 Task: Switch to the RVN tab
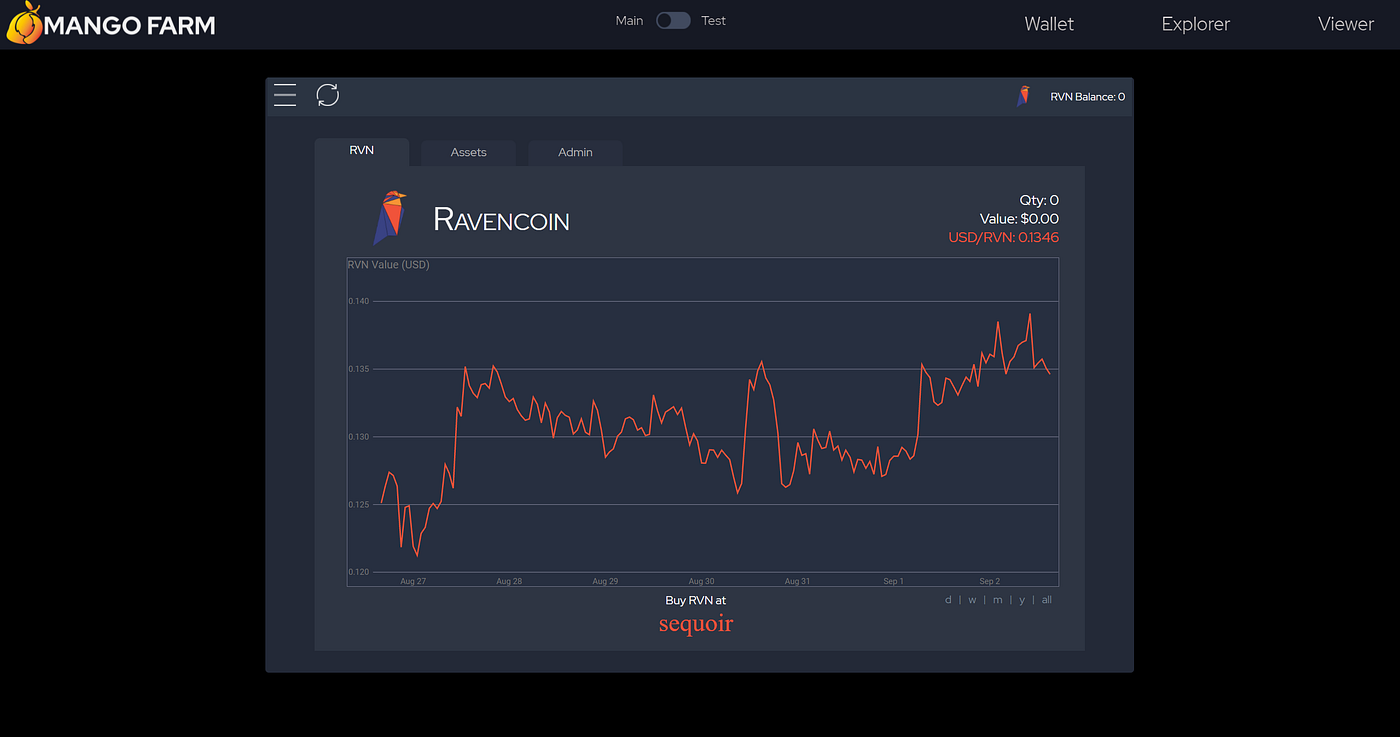click(x=362, y=151)
